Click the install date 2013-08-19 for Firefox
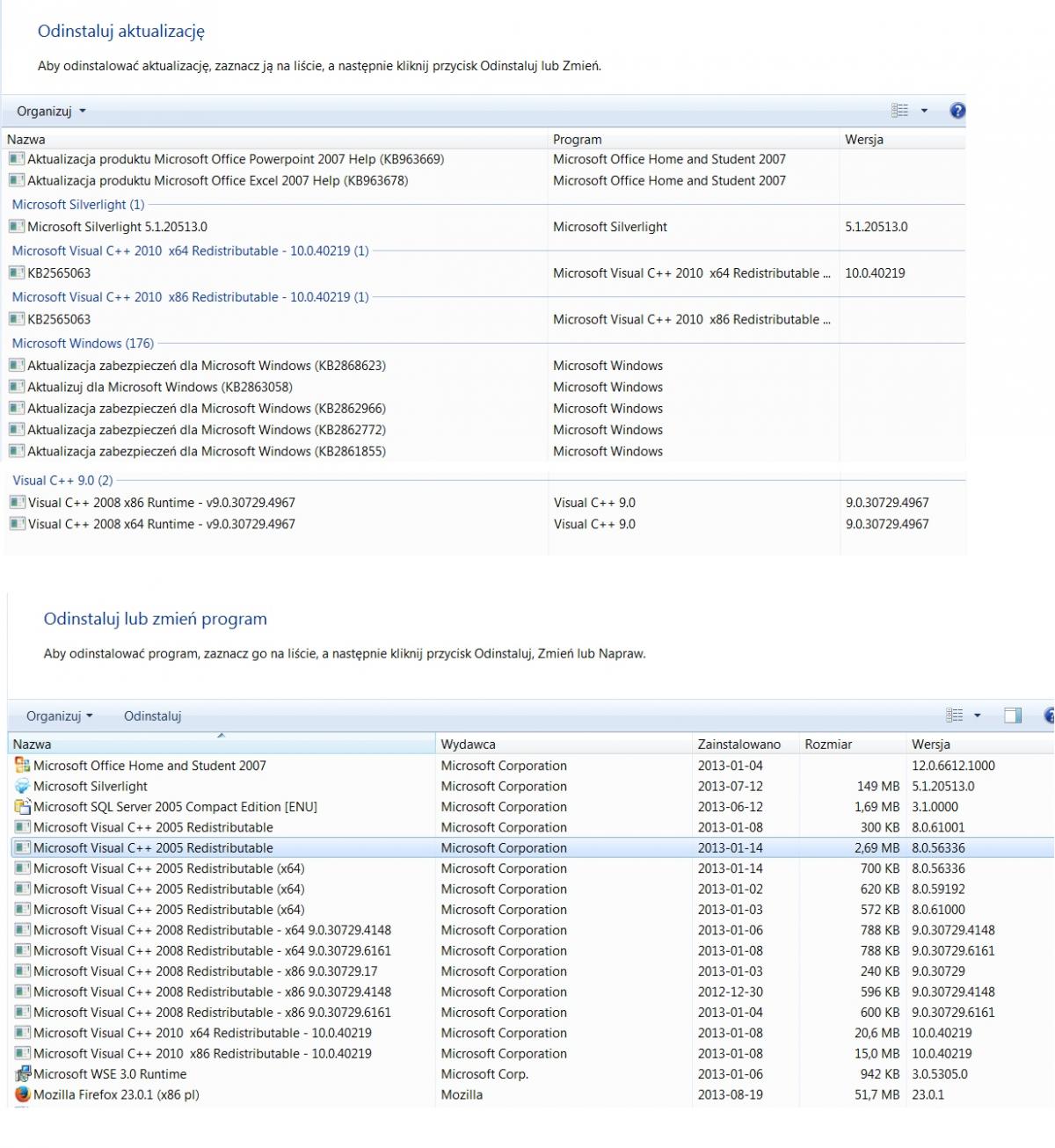The height and width of the screenshot is (1148, 1055). tap(731, 1094)
